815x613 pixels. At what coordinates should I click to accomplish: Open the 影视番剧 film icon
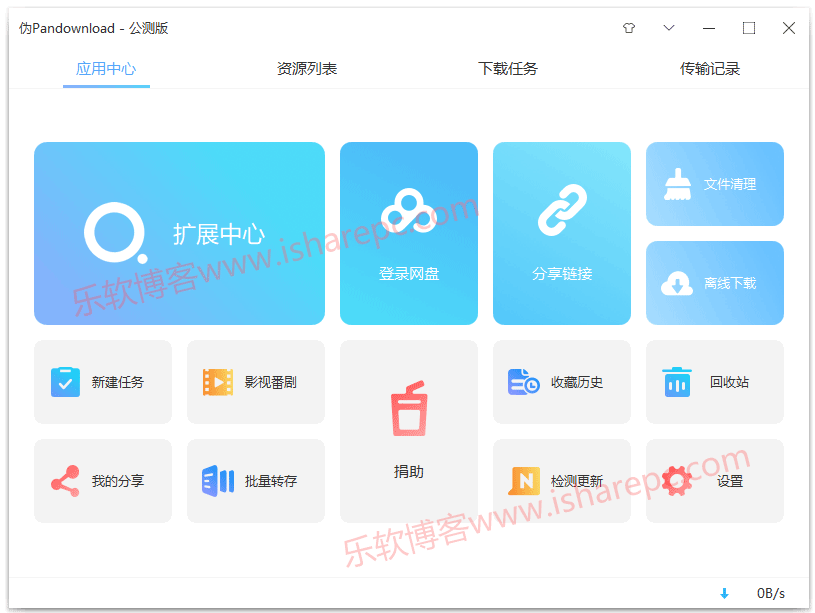[x=218, y=382]
